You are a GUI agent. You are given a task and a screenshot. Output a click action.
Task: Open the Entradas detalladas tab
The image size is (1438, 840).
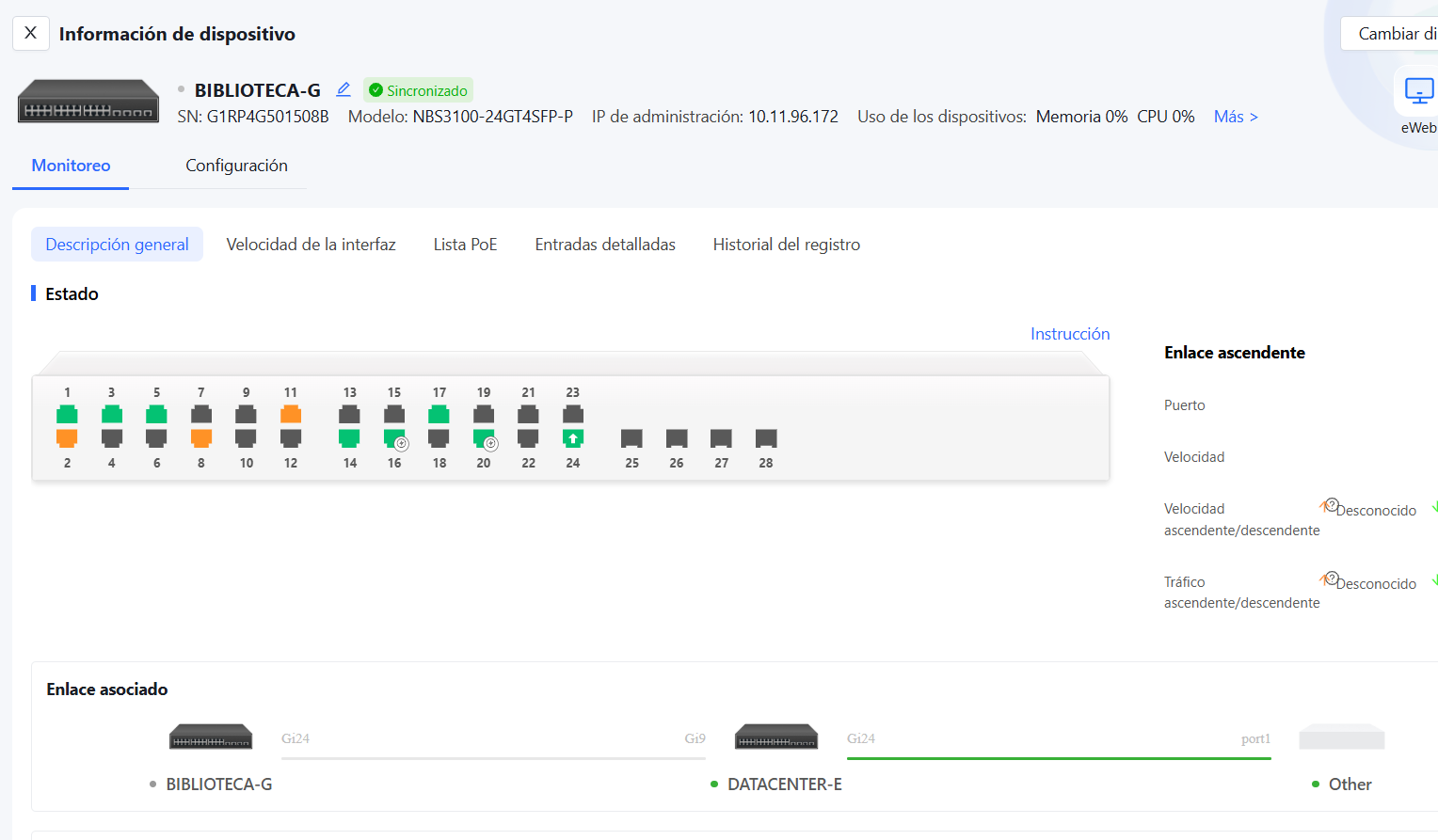click(x=605, y=245)
